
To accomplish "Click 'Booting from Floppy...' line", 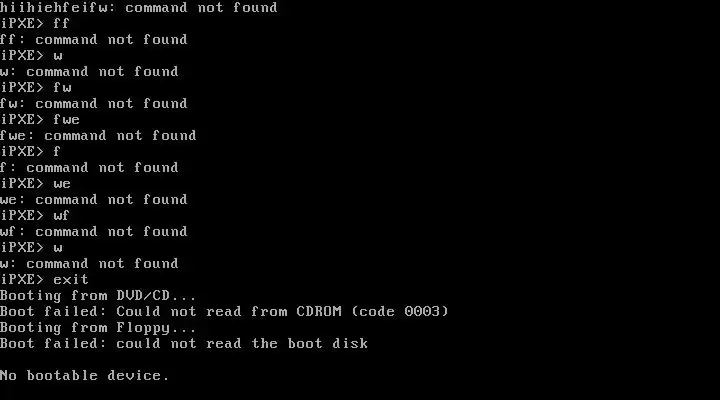I will click(x=98, y=327).
